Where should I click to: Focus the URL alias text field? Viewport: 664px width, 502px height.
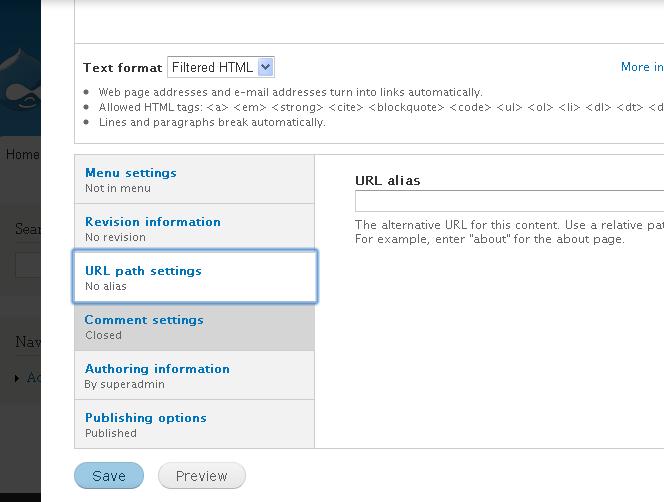[x=509, y=202]
